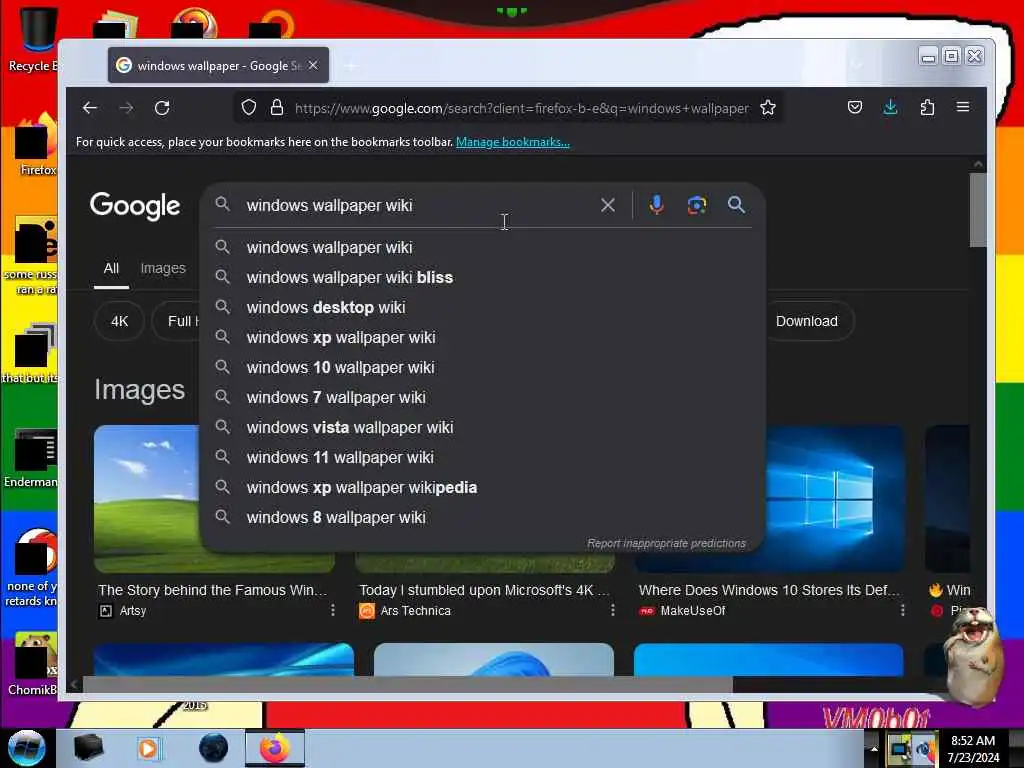Screen dimensions: 1024x768
Task: Click inside the Google search text field
Action: point(418,205)
